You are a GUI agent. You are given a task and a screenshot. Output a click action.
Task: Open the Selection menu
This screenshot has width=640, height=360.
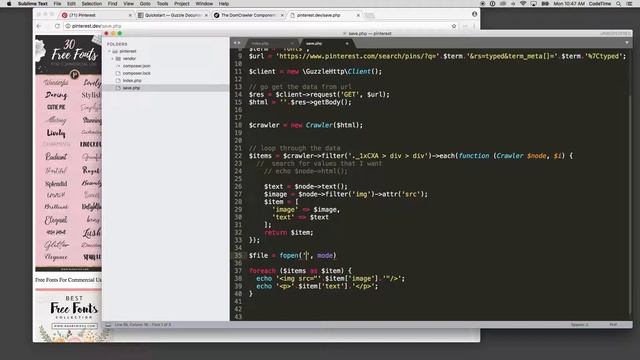pyautogui.click(x=91, y=4)
